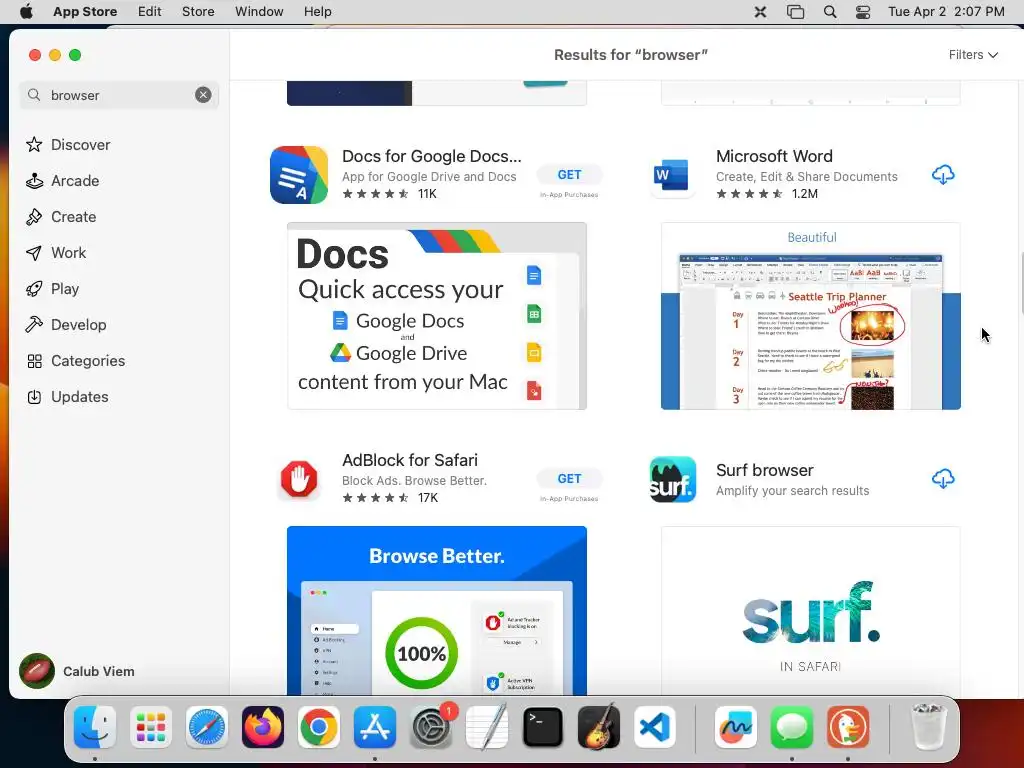Image resolution: width=1024 pixels, height=768 pixels.
Task: Open the App Store menu
Action: (x=85, y=12)
